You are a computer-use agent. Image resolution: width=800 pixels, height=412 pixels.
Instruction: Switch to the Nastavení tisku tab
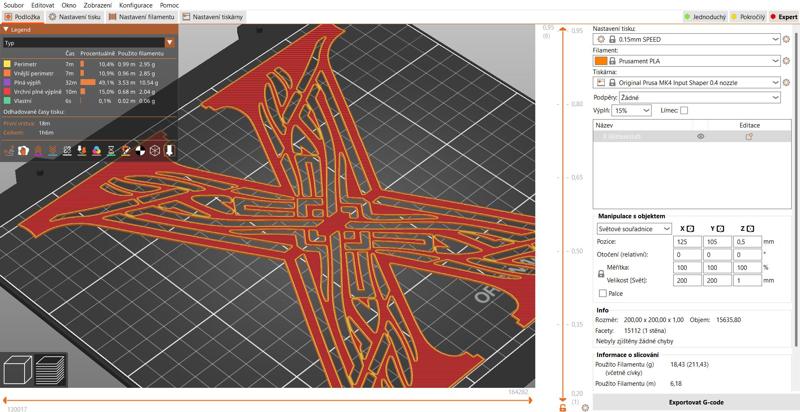[74, 17]
